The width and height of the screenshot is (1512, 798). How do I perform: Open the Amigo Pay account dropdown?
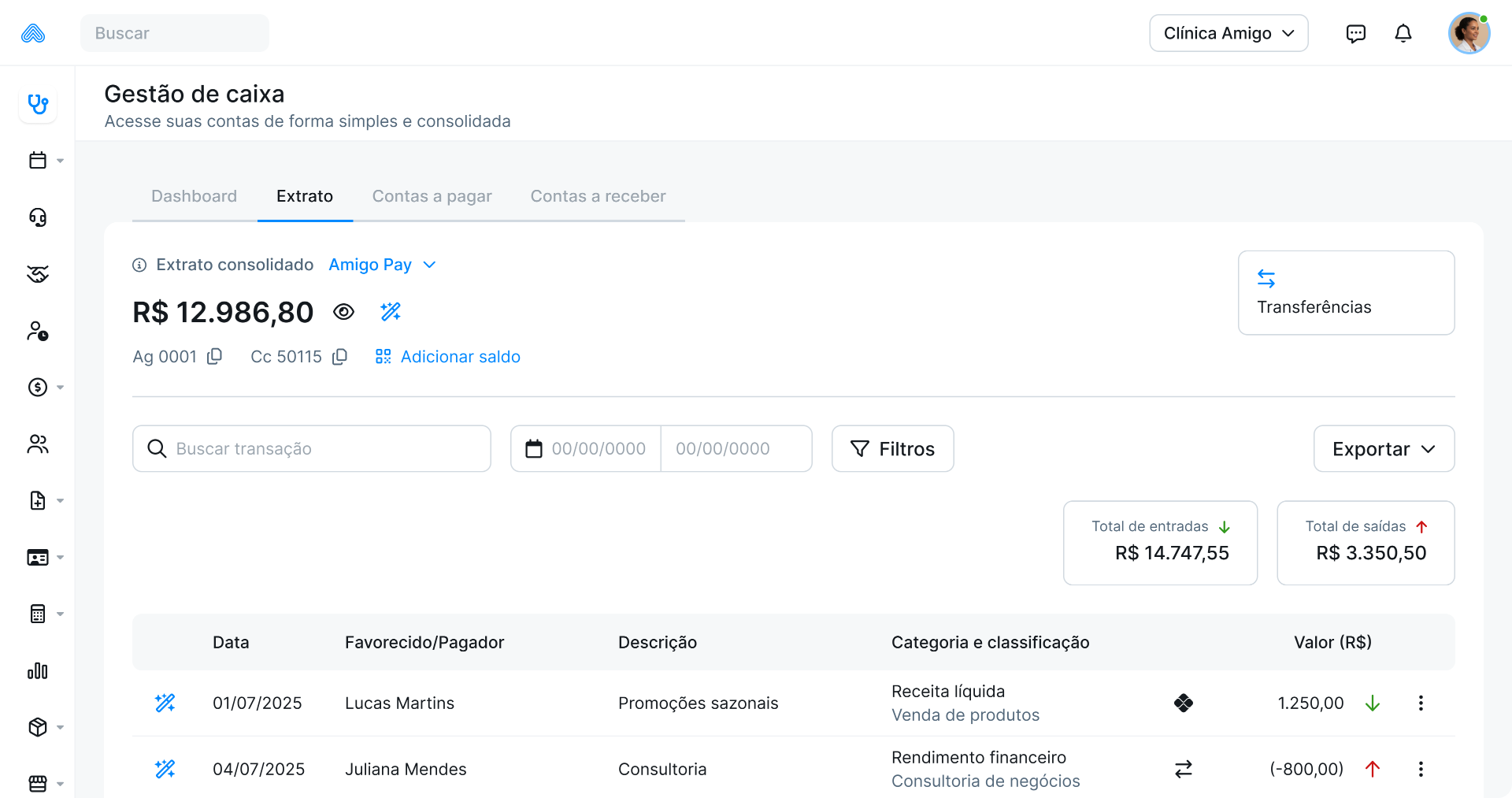click(x=383, y=265)
